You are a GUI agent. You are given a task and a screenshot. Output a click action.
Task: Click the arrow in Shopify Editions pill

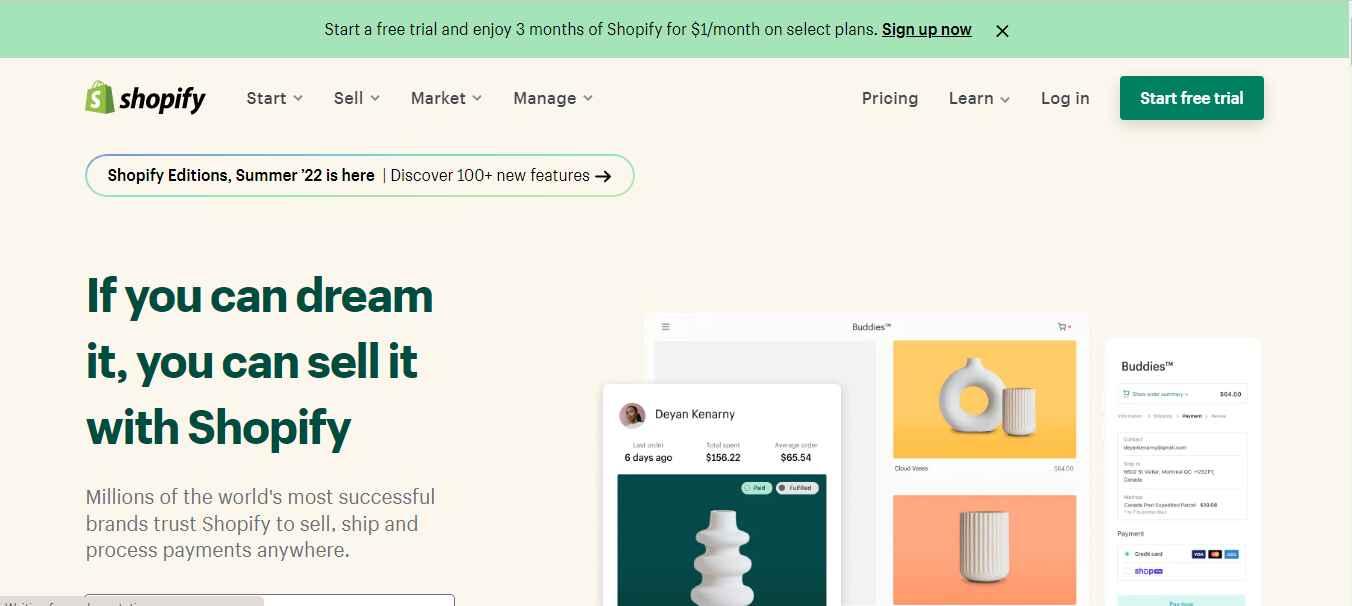[603, 176]
